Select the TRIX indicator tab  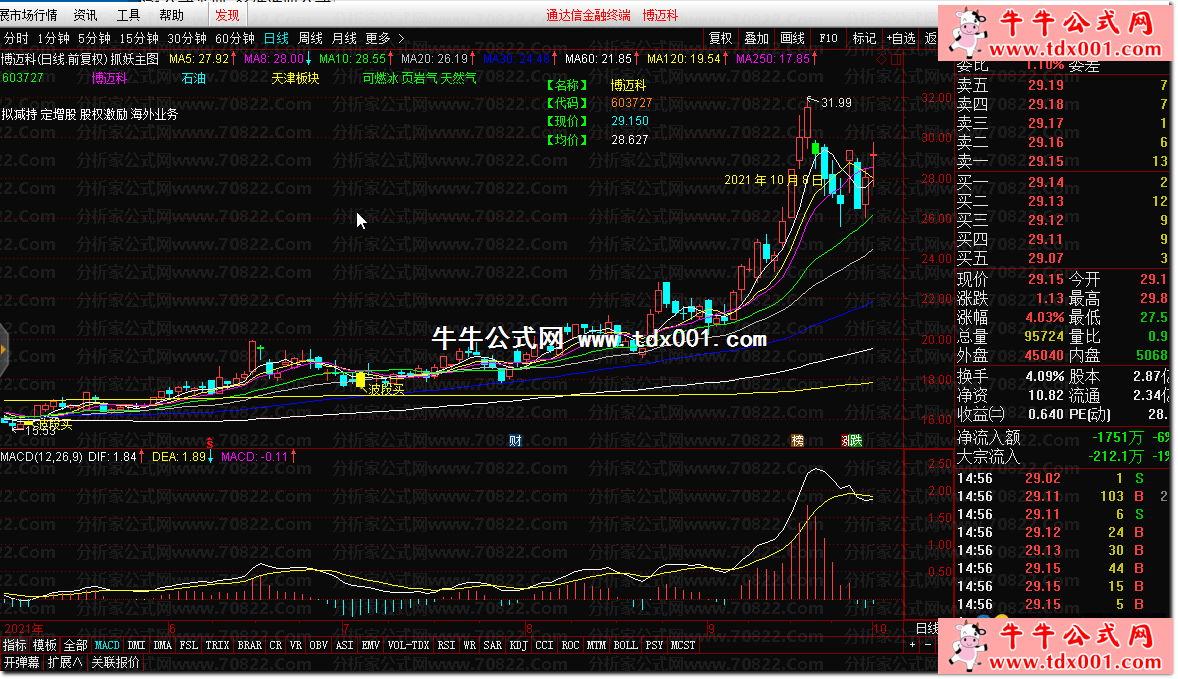pos(217,645)
